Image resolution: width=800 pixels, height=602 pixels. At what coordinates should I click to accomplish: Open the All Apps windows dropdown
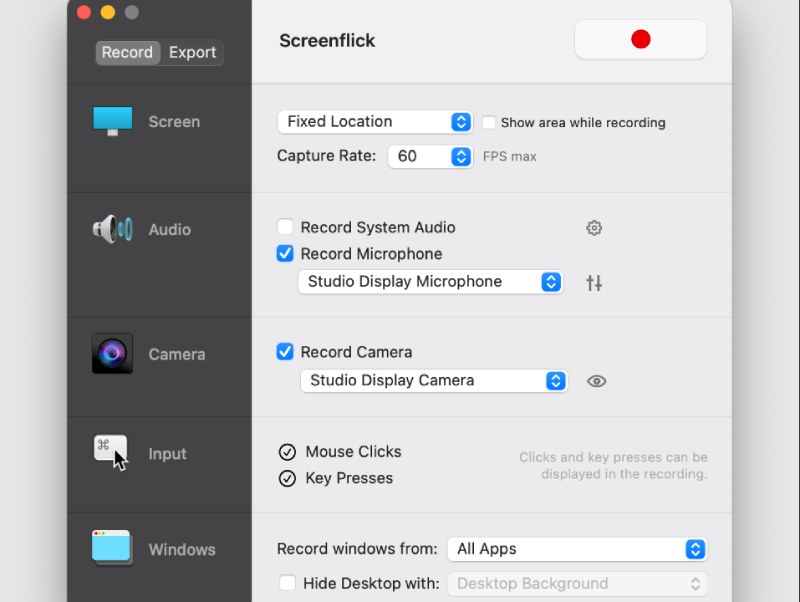pyautogui.click(x=577, y=549)
